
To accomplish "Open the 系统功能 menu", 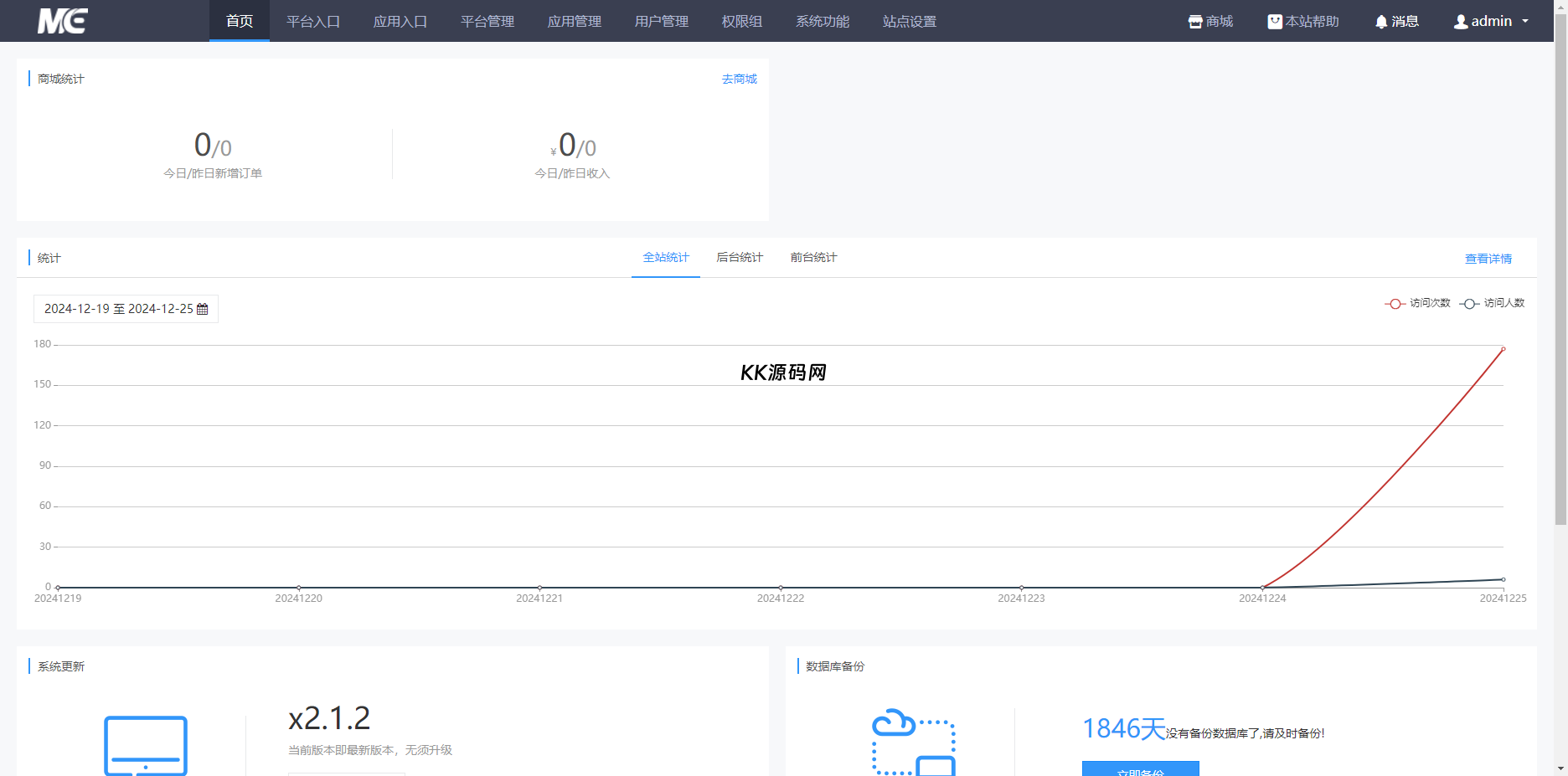I will 823,21.
